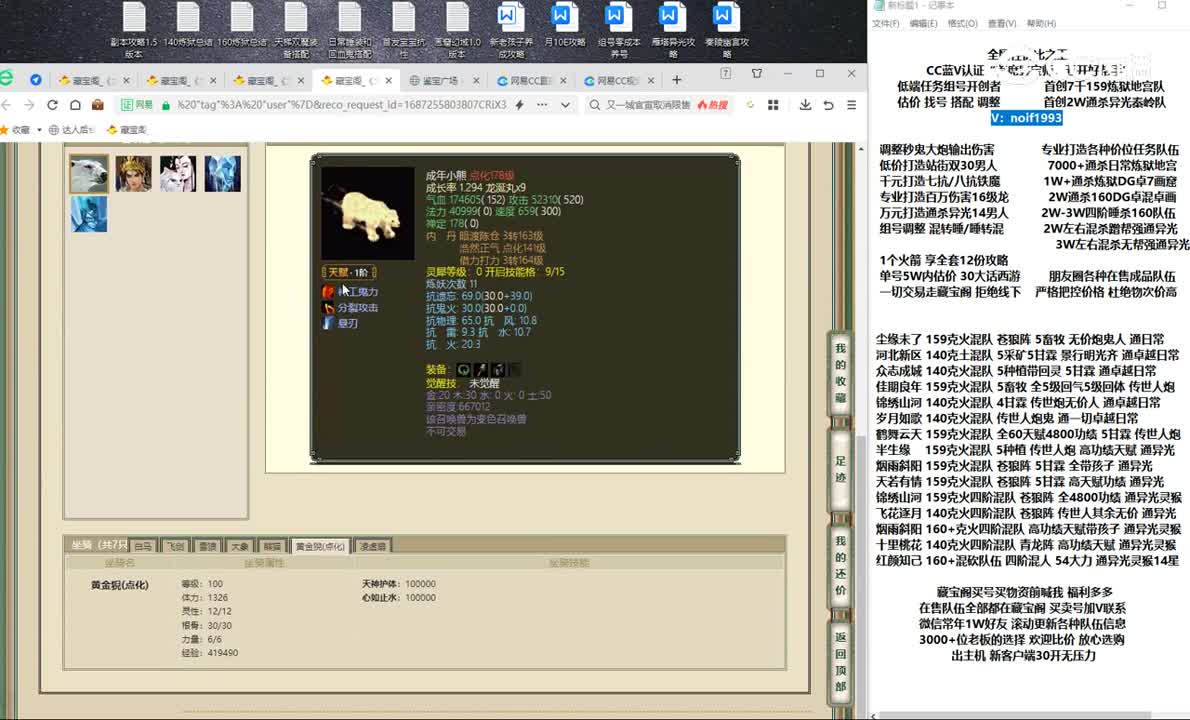The height and width of the screenshot is (720, 1190).
Task: Switch to the 熊猫 mount tab
Action: [x=272, y=546]
